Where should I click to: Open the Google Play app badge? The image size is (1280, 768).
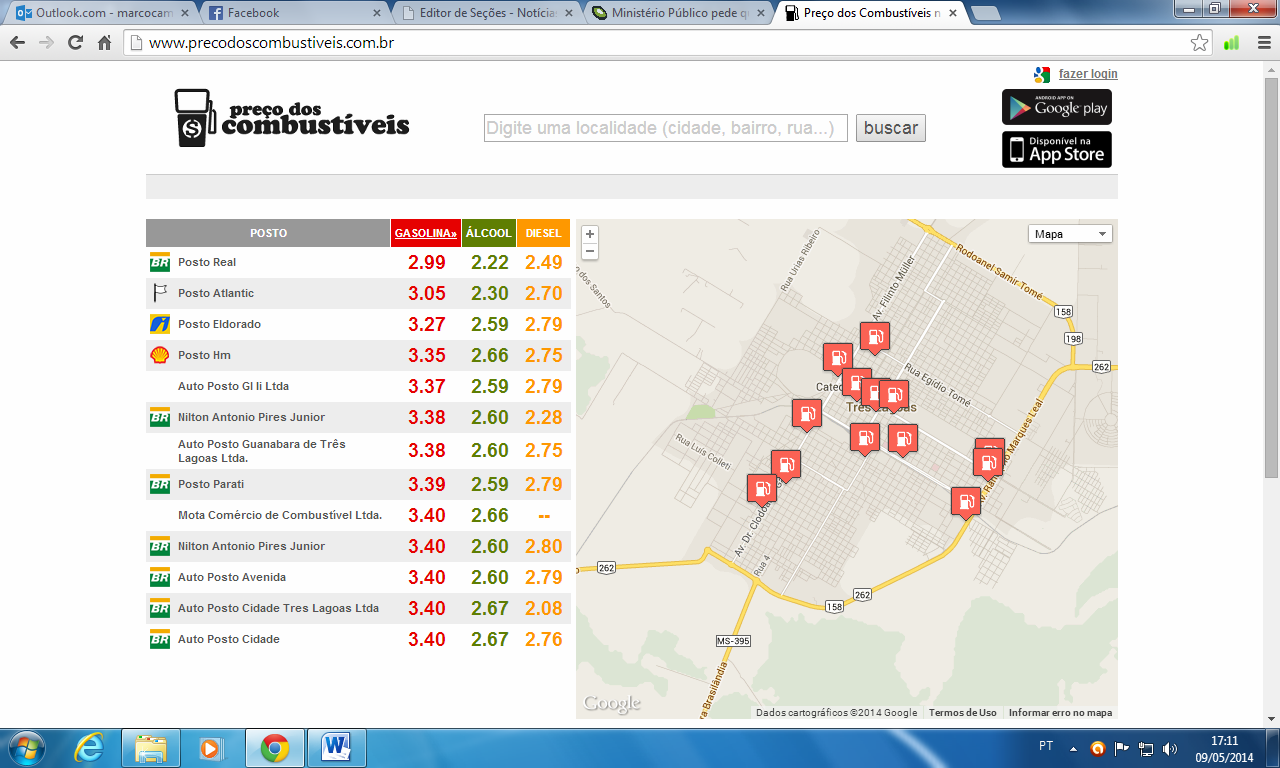coord(1056,107)
